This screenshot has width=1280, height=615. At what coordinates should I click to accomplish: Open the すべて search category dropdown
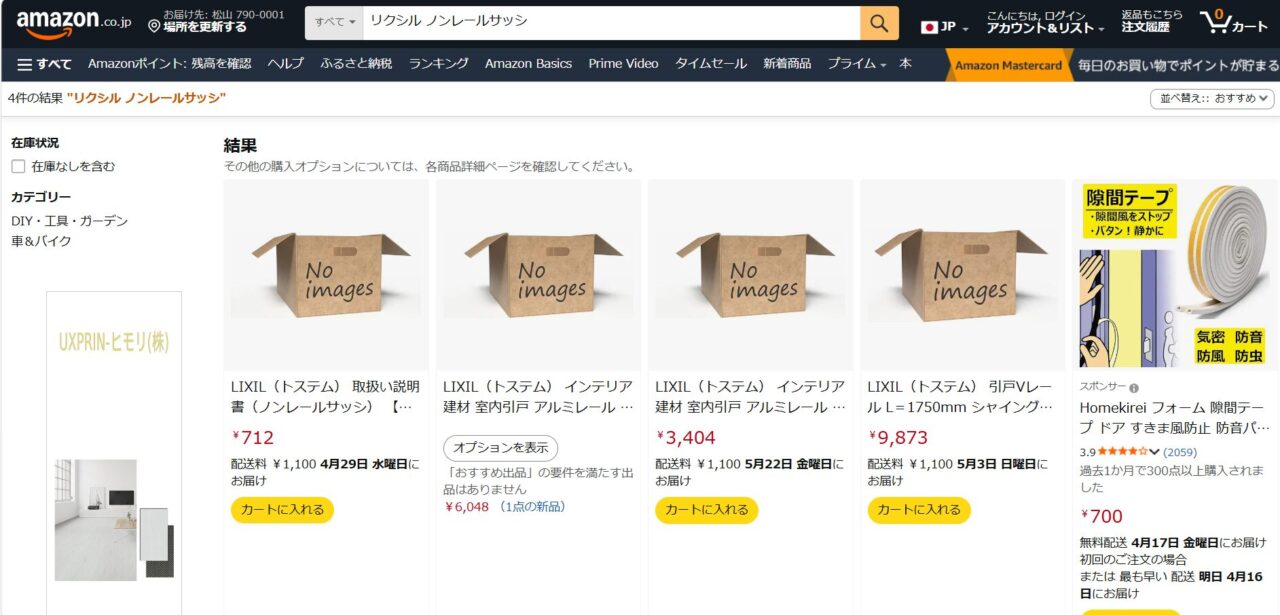(334, 22)
